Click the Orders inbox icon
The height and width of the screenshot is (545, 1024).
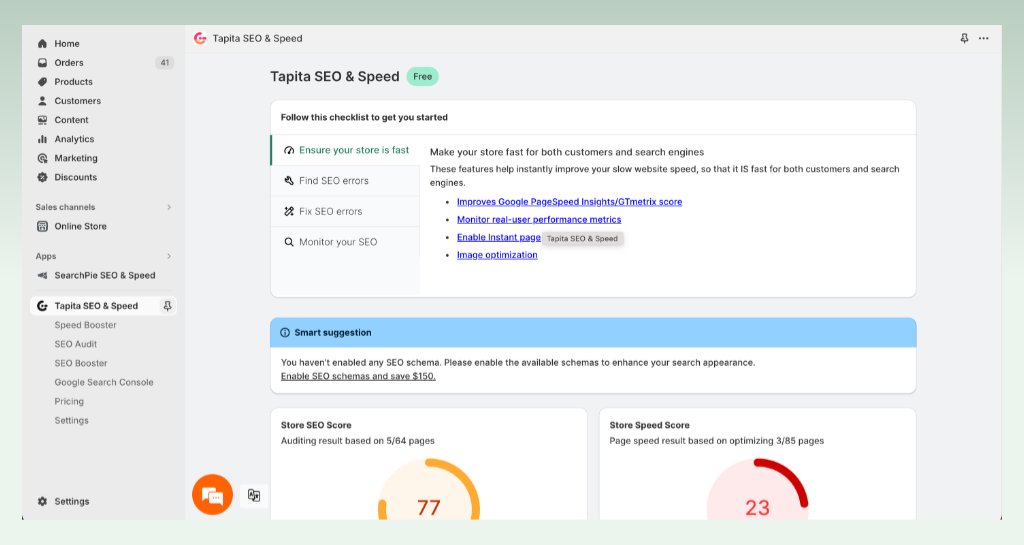tap(42, 63)
